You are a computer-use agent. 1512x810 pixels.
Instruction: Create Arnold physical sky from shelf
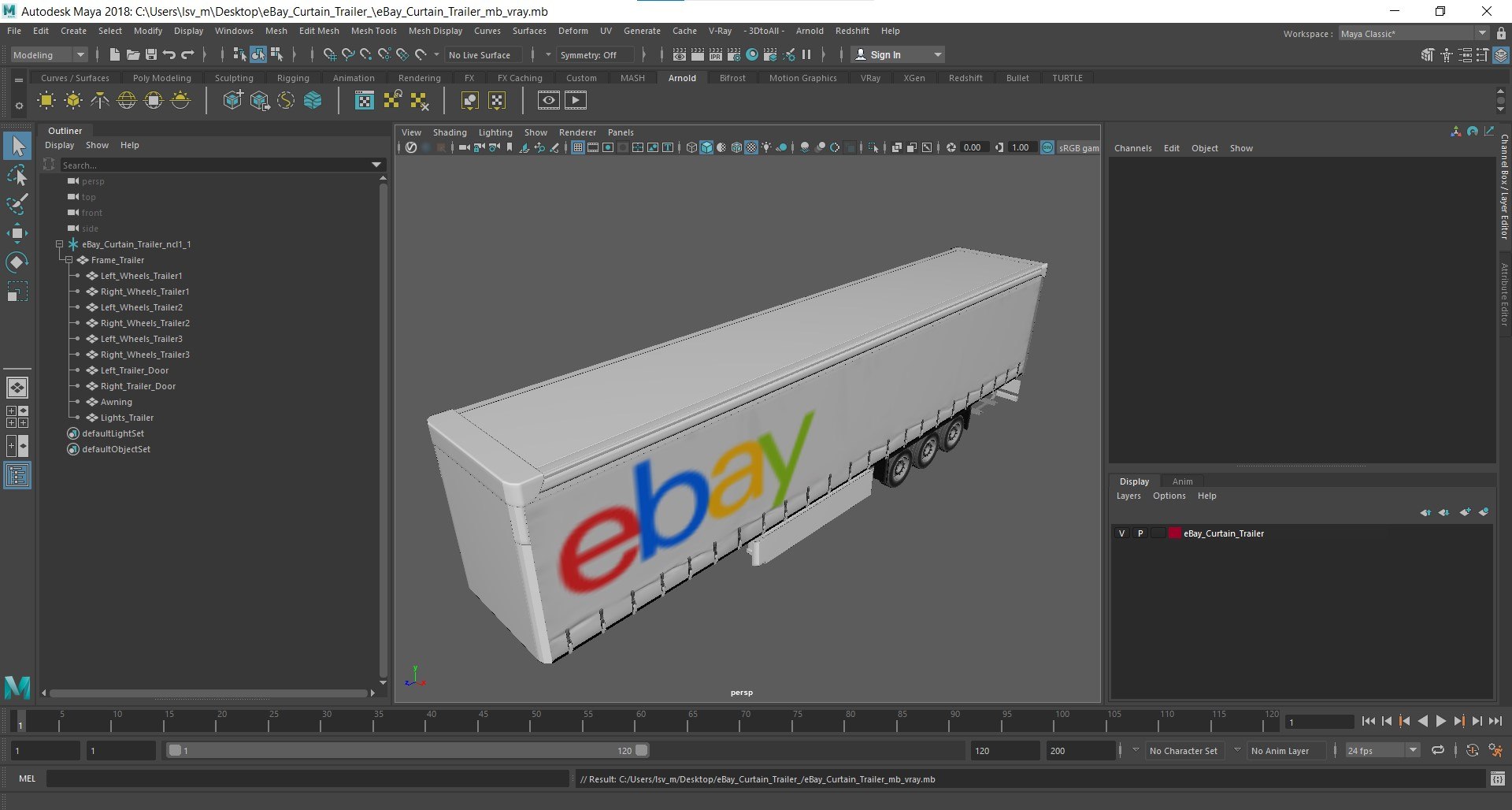(x=180, y=101)
